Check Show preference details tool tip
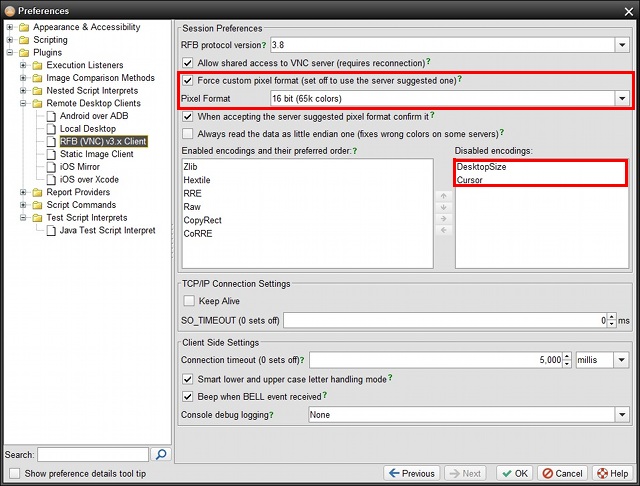The width and height of the screenshot is (640, 486). [x=14, y=473]
